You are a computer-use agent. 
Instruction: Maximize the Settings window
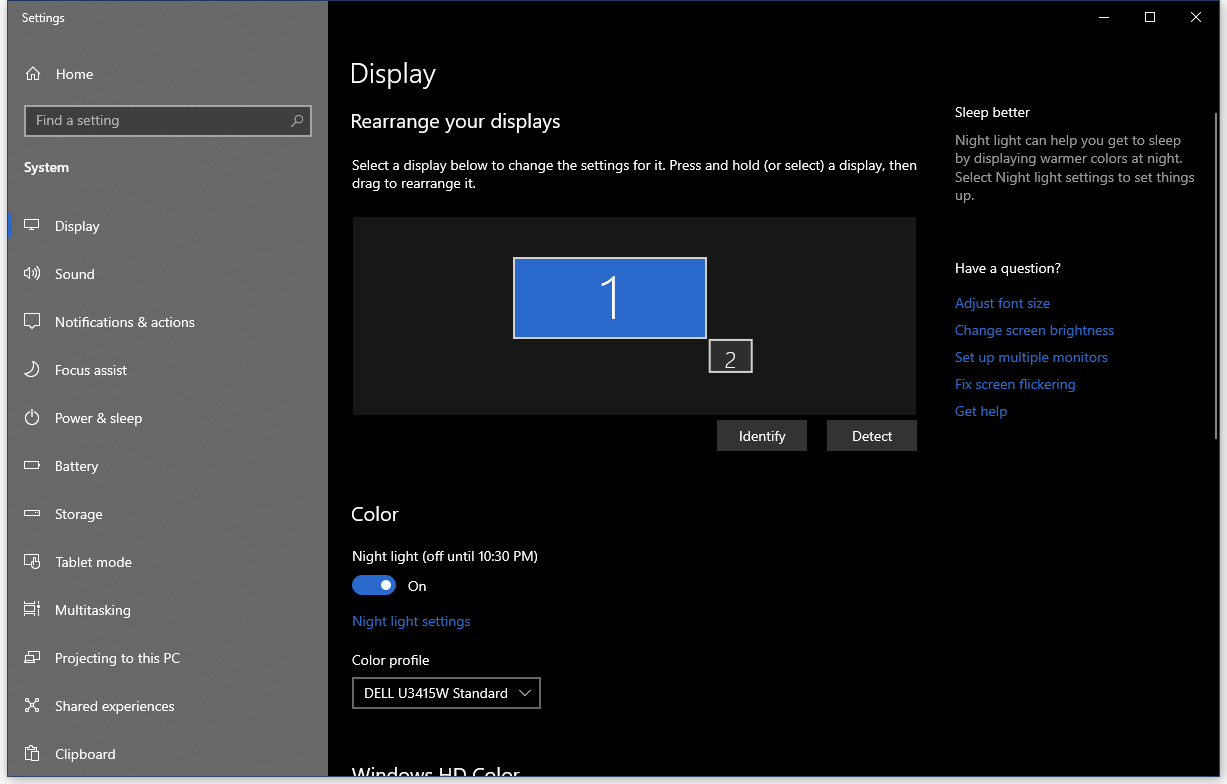(1150, 17)
